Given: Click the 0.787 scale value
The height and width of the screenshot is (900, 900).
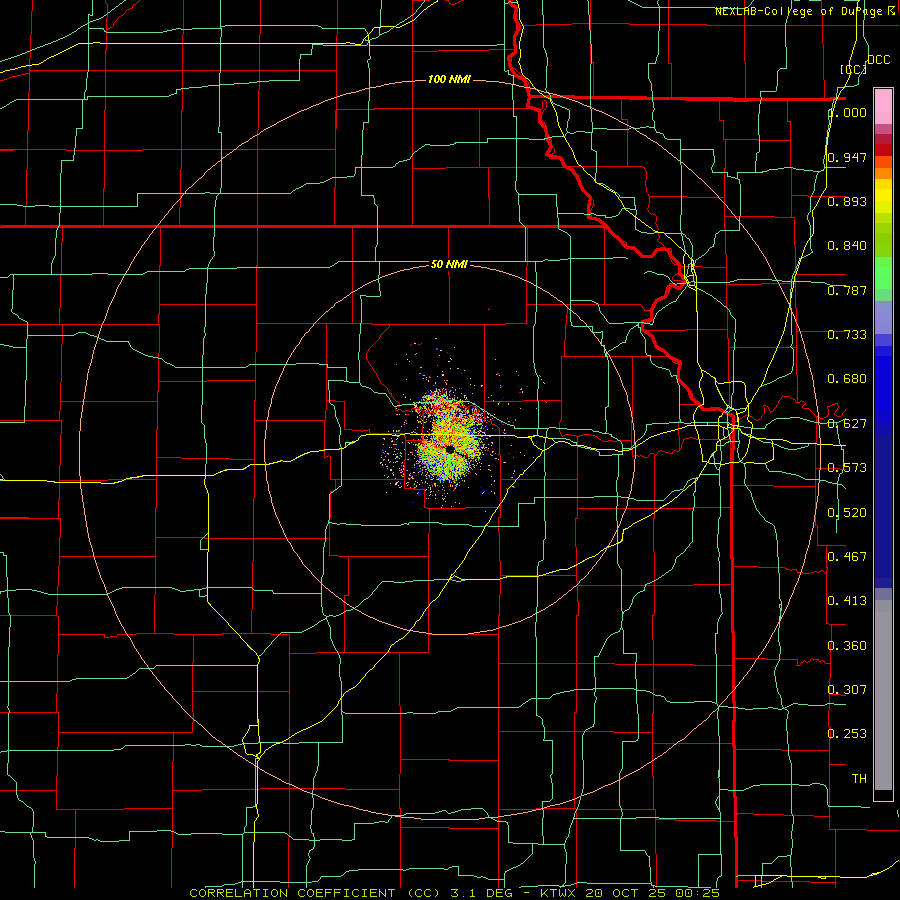Looking at the screenshot, I should [x=847, y=290].
